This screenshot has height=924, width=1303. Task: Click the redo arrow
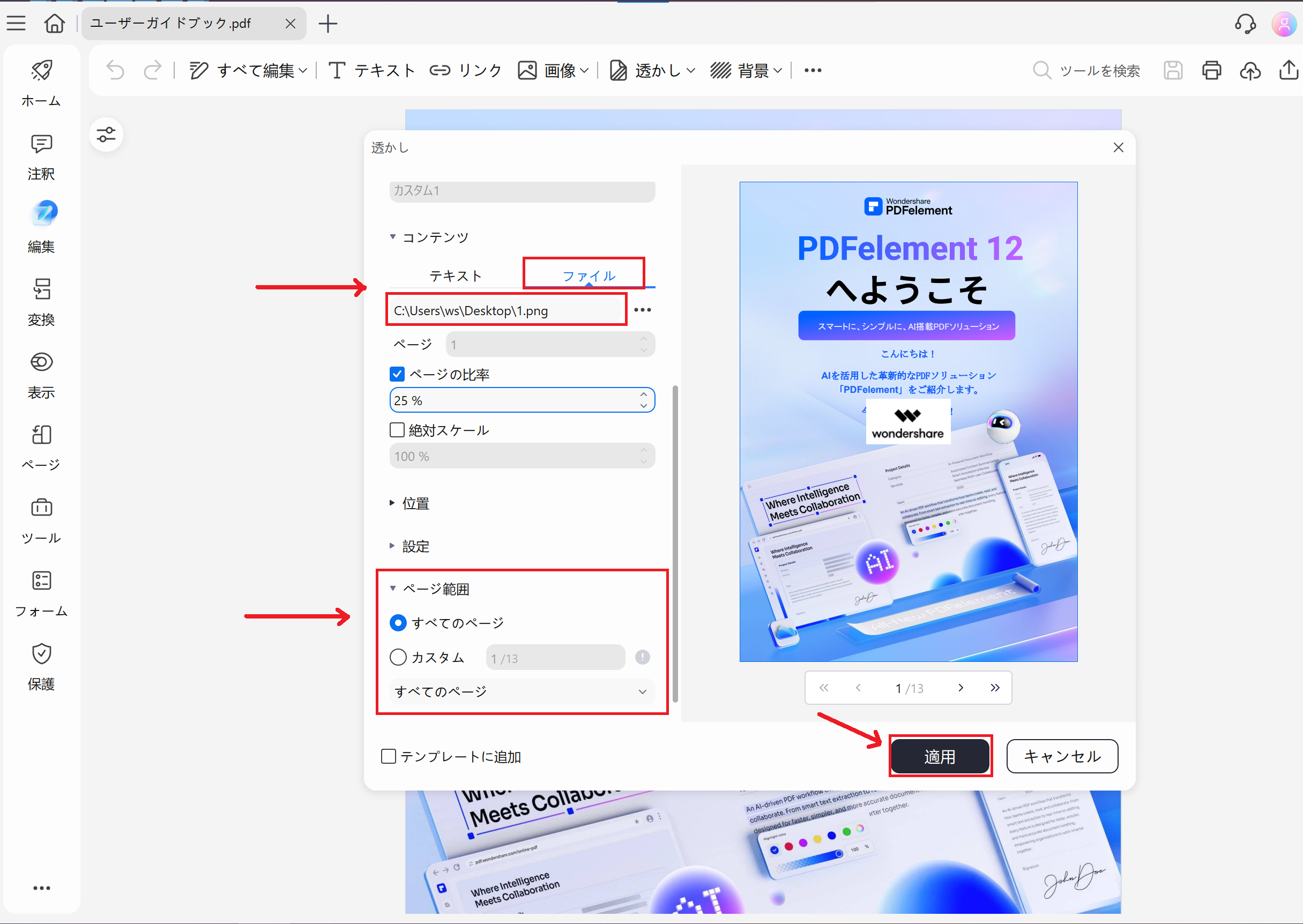(153, 71)
